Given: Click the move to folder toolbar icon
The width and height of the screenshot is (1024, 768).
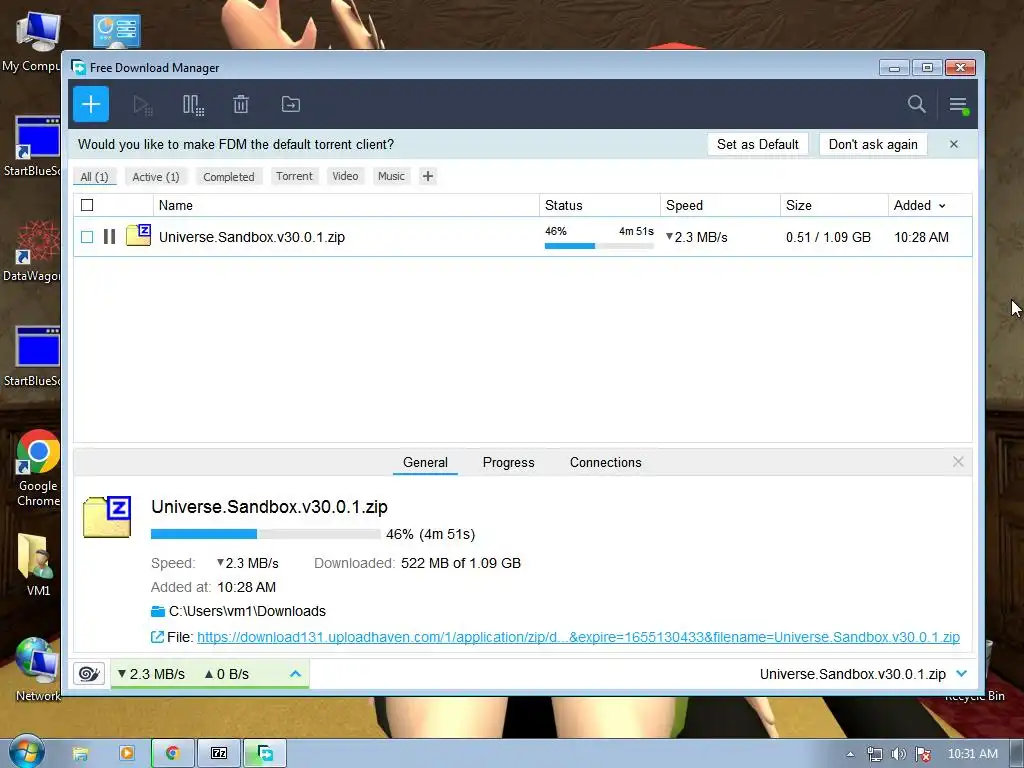Looking at the screenshot, I should (x=291, y=104).
